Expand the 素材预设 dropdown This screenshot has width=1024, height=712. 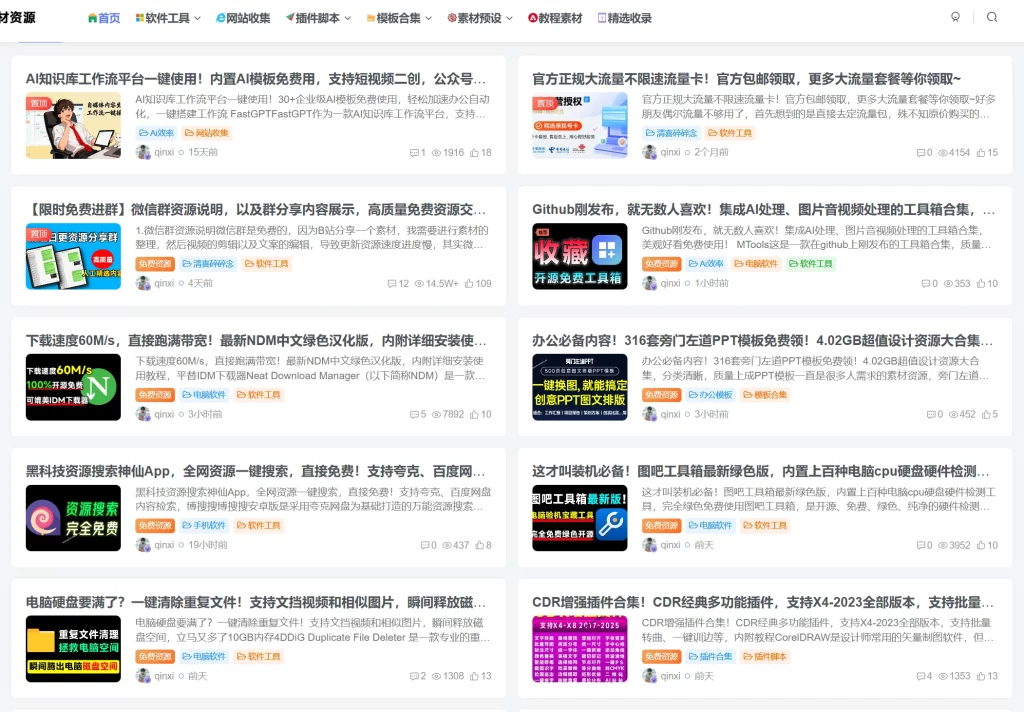478,17
